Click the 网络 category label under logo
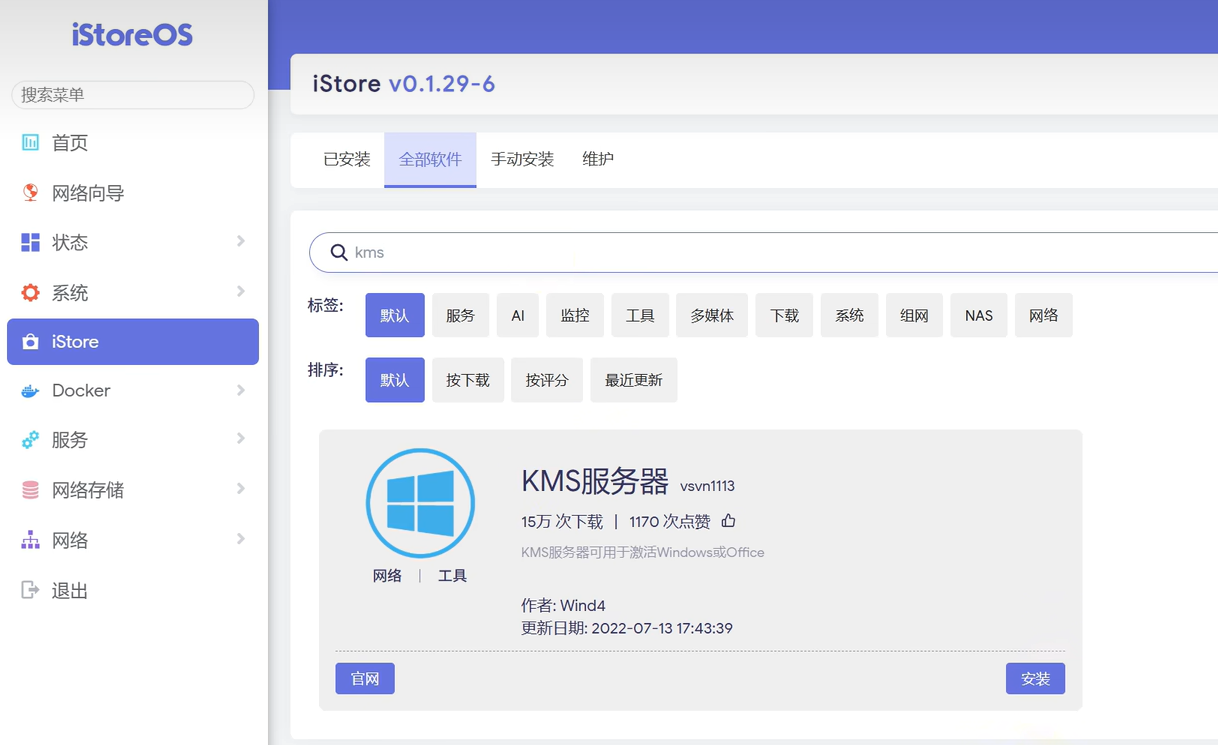Viewport: 1218px width, 745px height. point(387,576)
